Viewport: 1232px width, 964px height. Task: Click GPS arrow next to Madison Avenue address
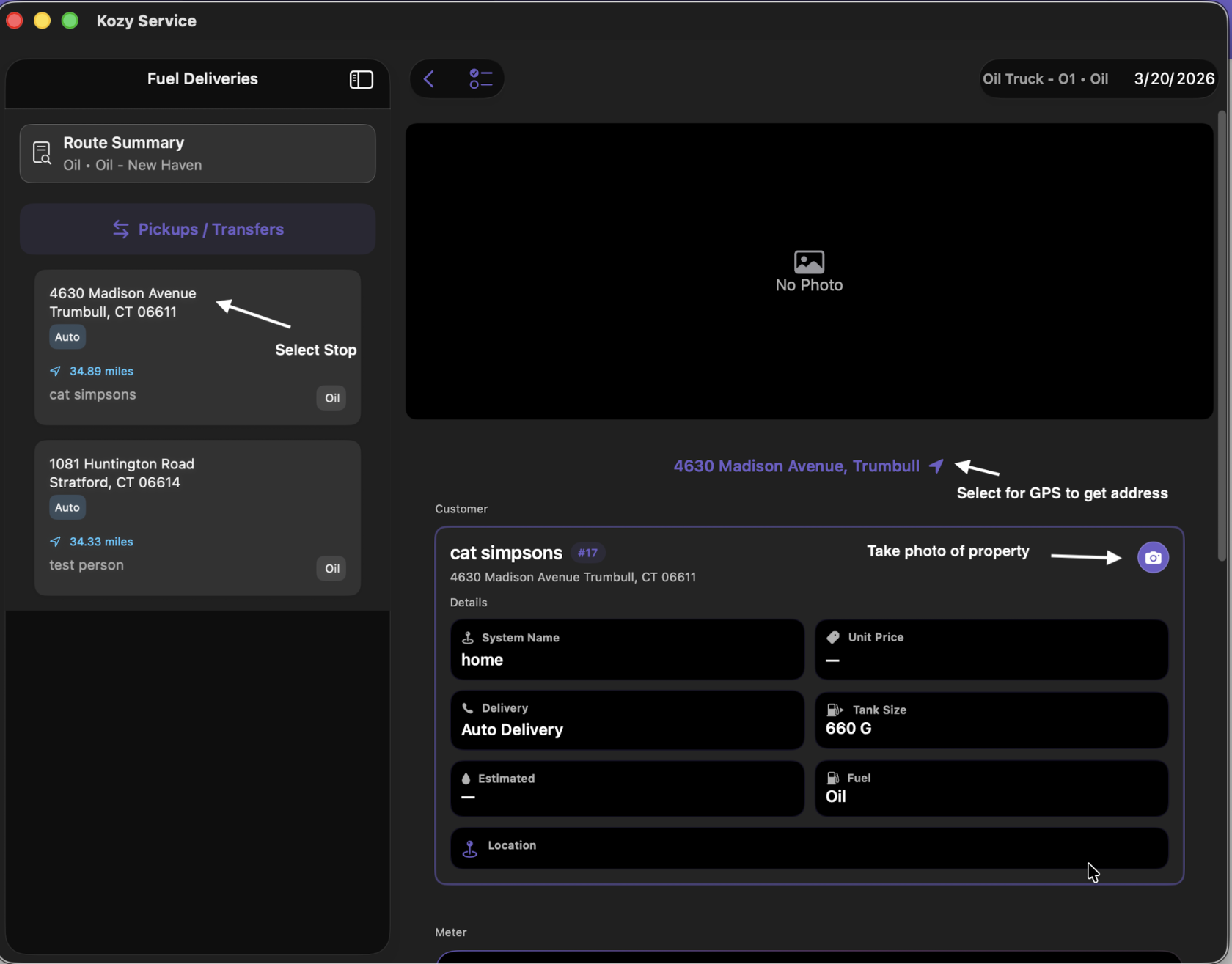tap(936, 466)
